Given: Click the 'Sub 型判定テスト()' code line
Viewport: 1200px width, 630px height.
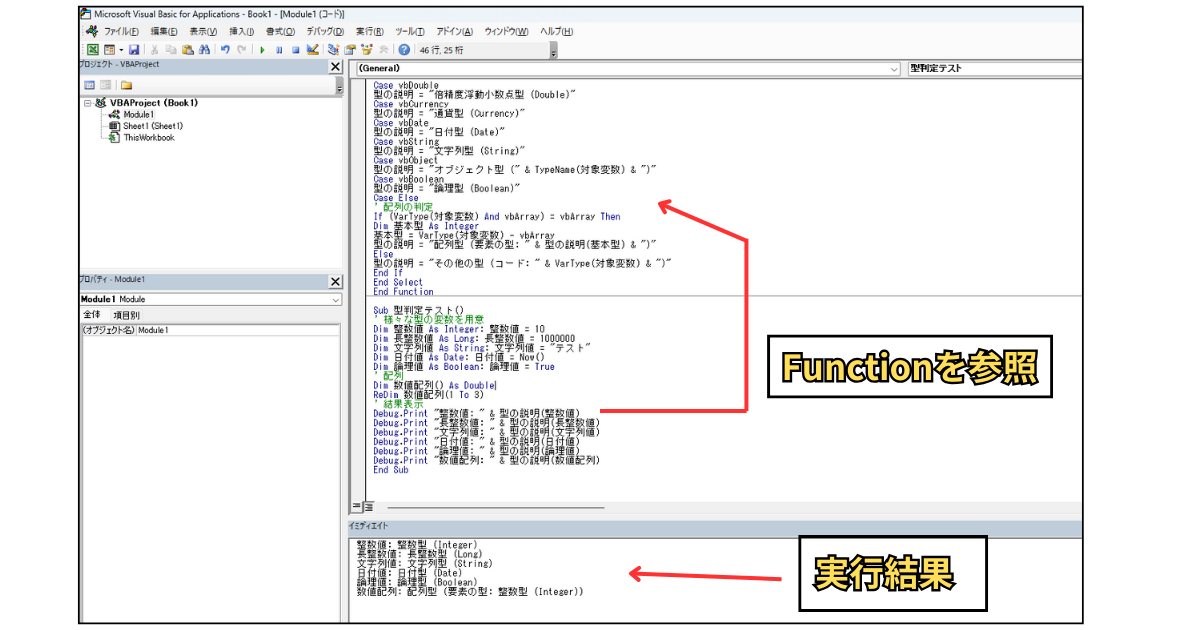Looking at the screenshot, I should tap(419, 309).
